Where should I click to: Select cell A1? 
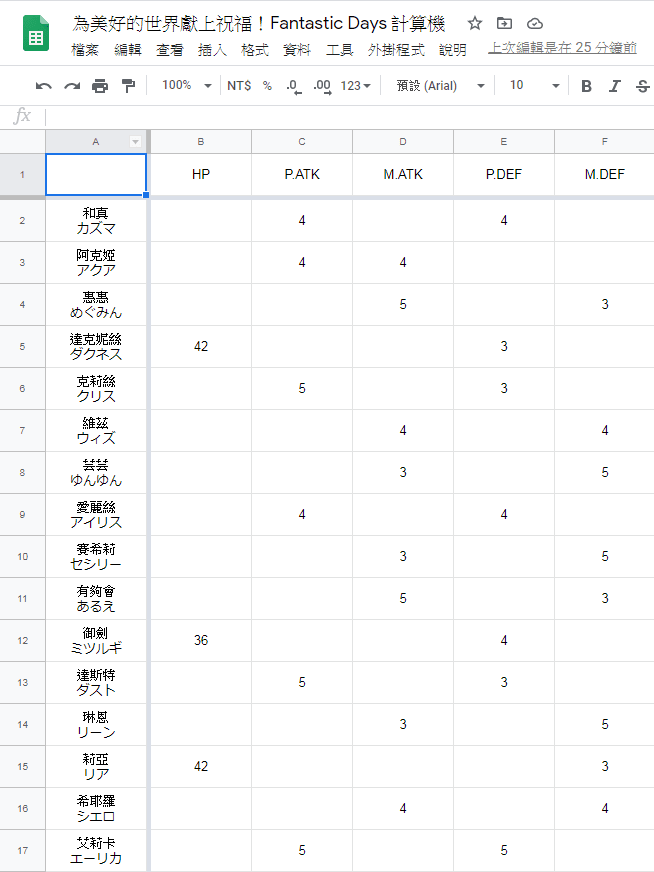pyautogui.click(x=96, y=175)
